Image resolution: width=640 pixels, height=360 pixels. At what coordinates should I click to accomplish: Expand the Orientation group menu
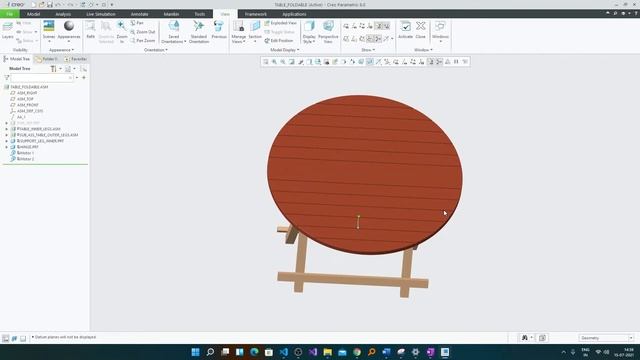[x=156, y=50]
